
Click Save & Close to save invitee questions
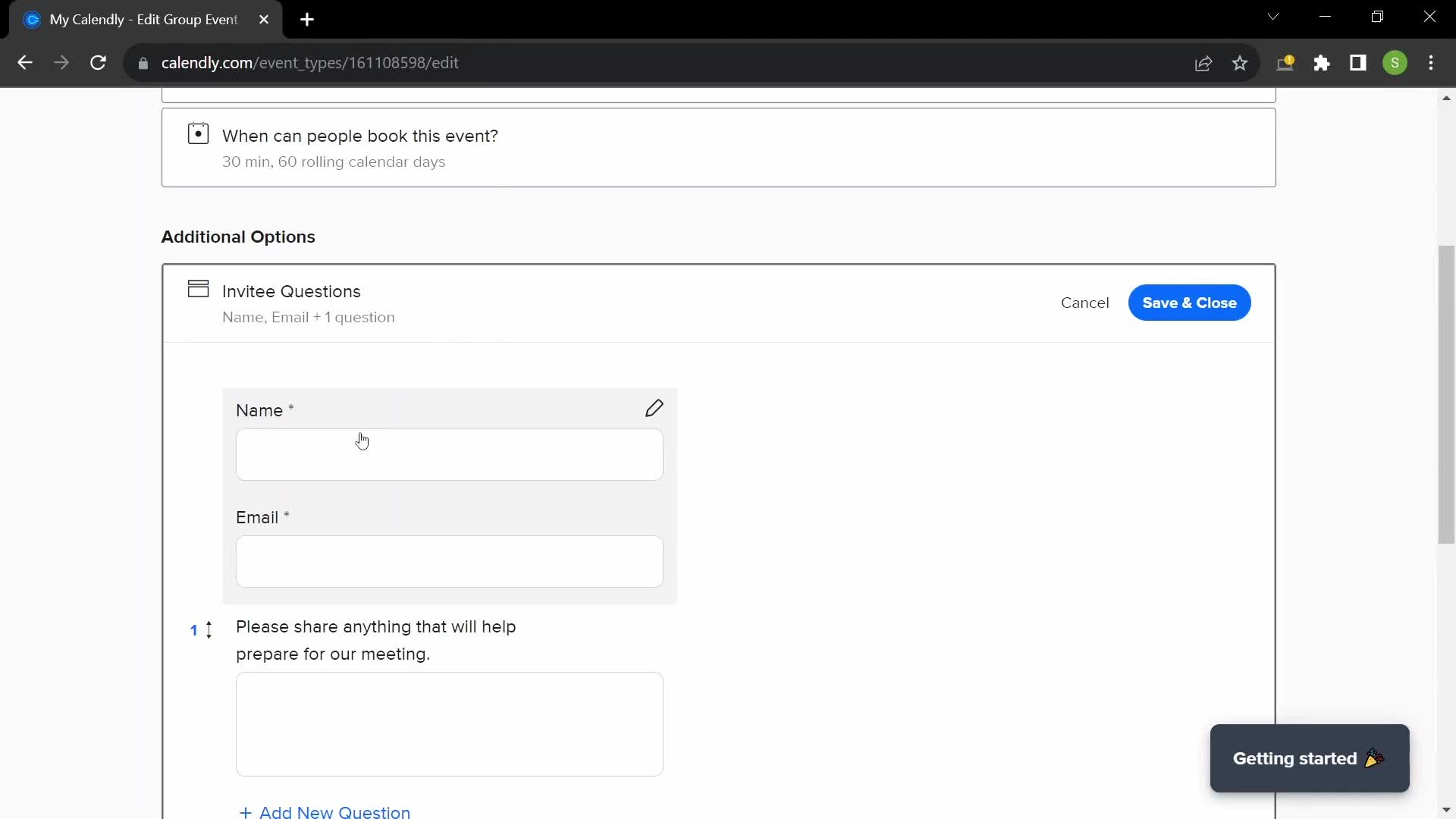[x=1189, y=302]
